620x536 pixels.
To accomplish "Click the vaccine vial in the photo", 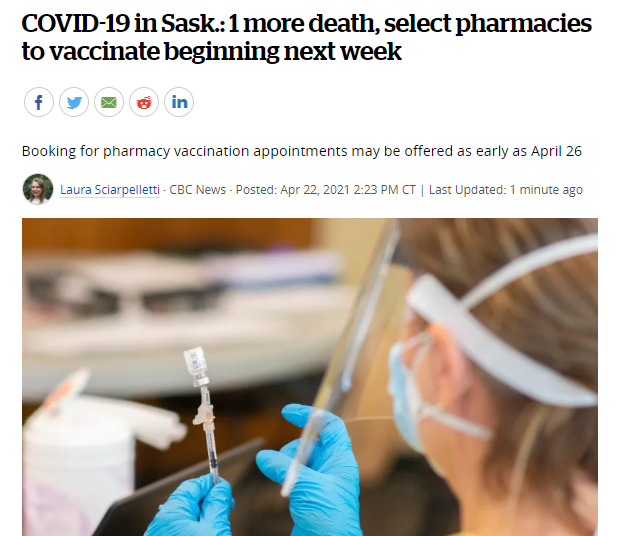I will 196,365.
